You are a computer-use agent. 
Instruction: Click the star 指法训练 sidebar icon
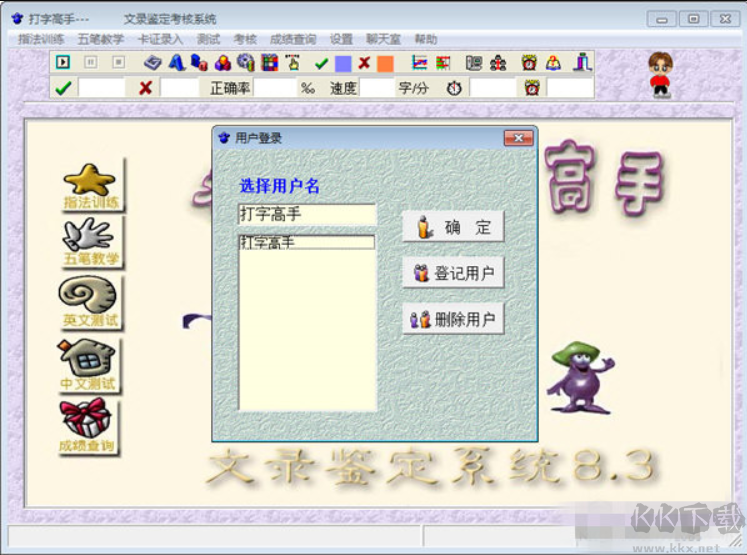pos(91,186)
